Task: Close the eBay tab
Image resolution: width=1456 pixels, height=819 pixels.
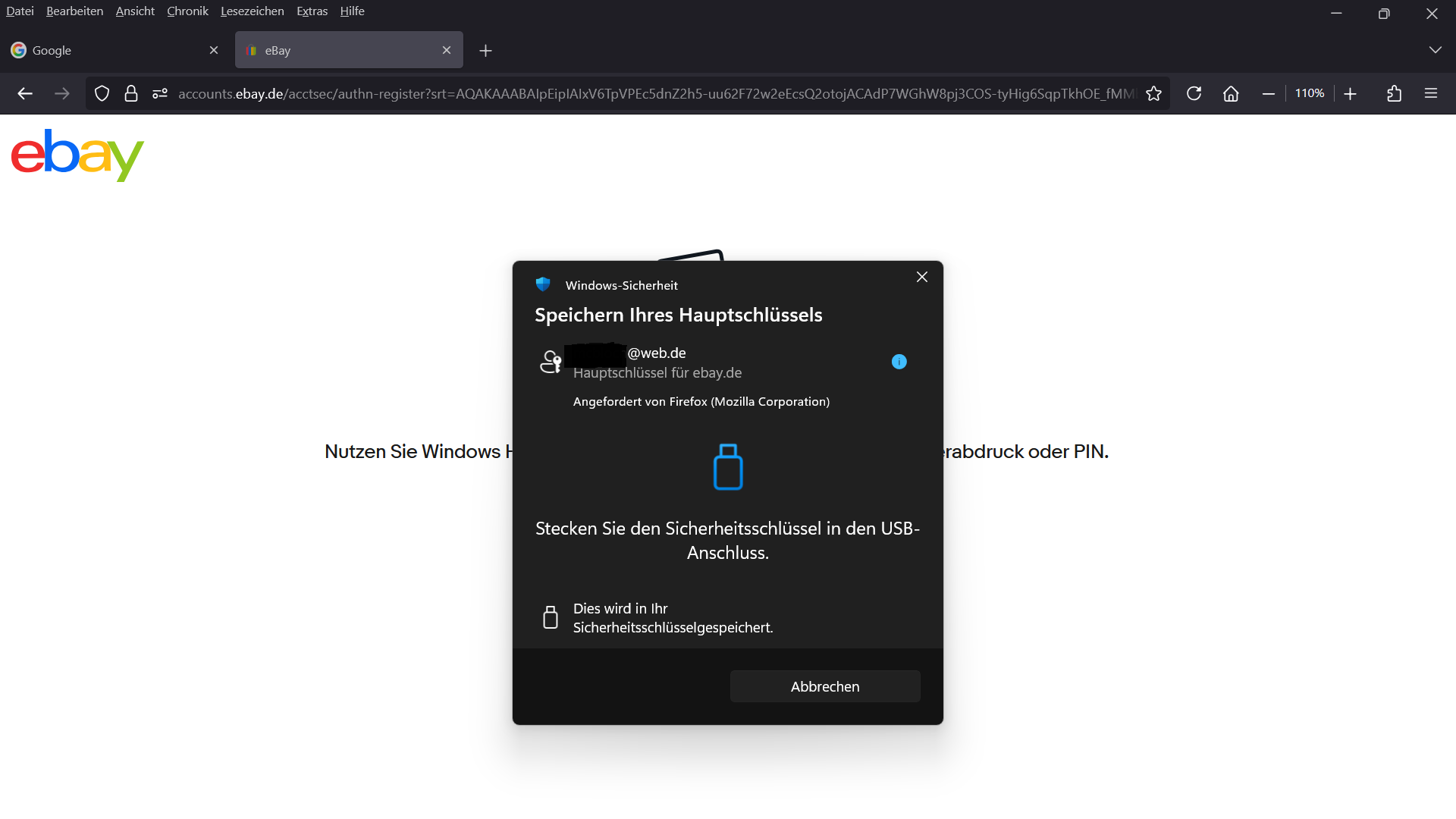Action: (x=447, y=50)
